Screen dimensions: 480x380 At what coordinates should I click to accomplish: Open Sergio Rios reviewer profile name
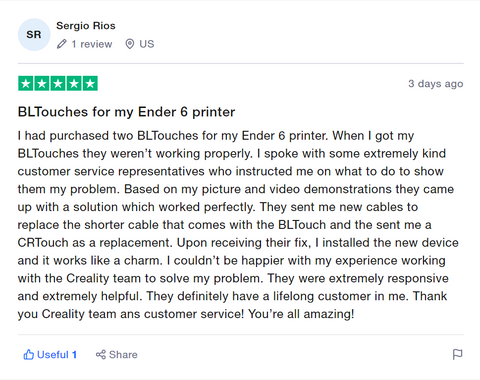click(86, 26)
